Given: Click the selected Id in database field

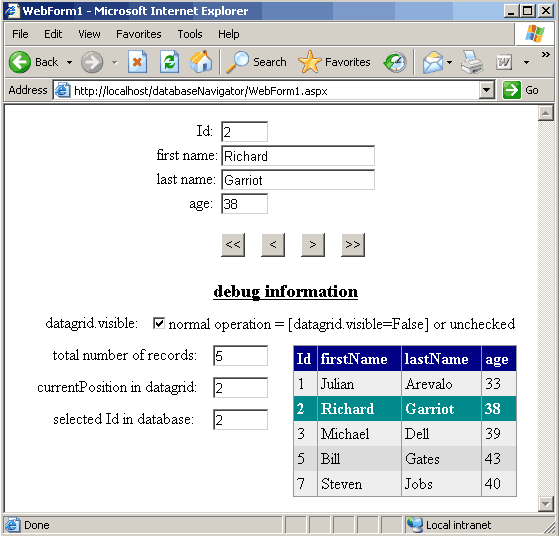Looking at the screenshot, I should coord(241,419).
